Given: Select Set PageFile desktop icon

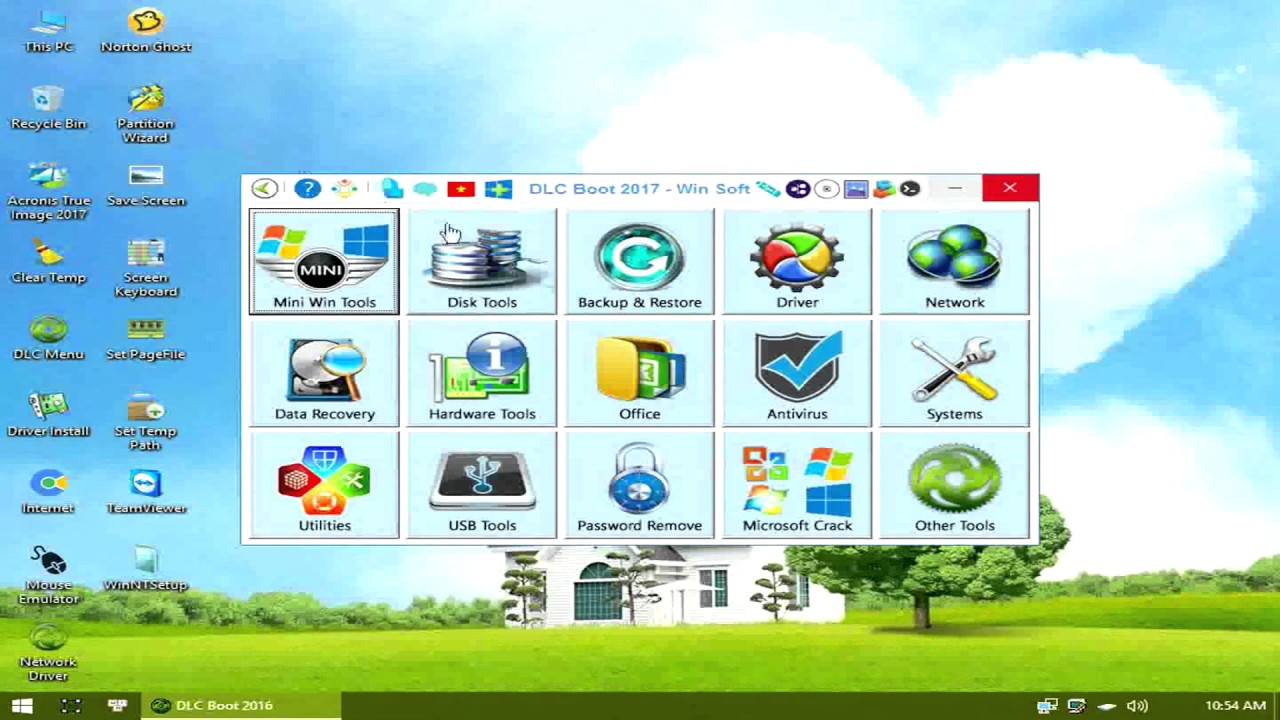Looking at the screenshot, I should click(x=146, y=339).
